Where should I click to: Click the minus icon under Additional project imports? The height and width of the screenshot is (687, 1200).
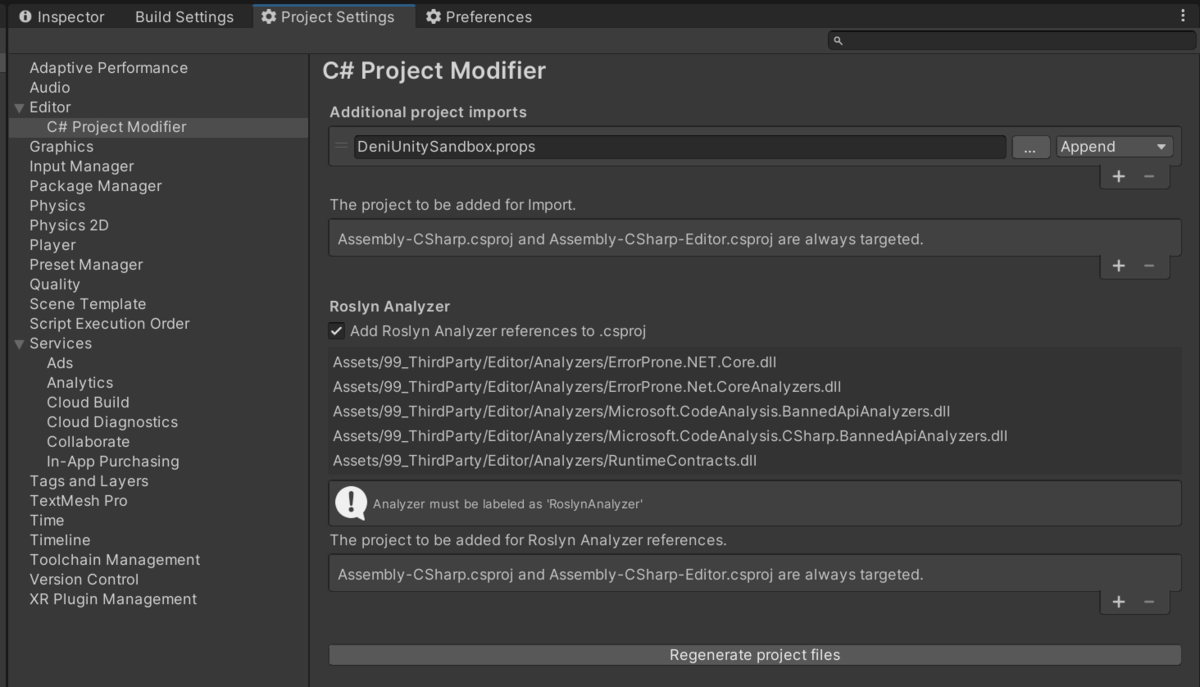coord(1149,176)
